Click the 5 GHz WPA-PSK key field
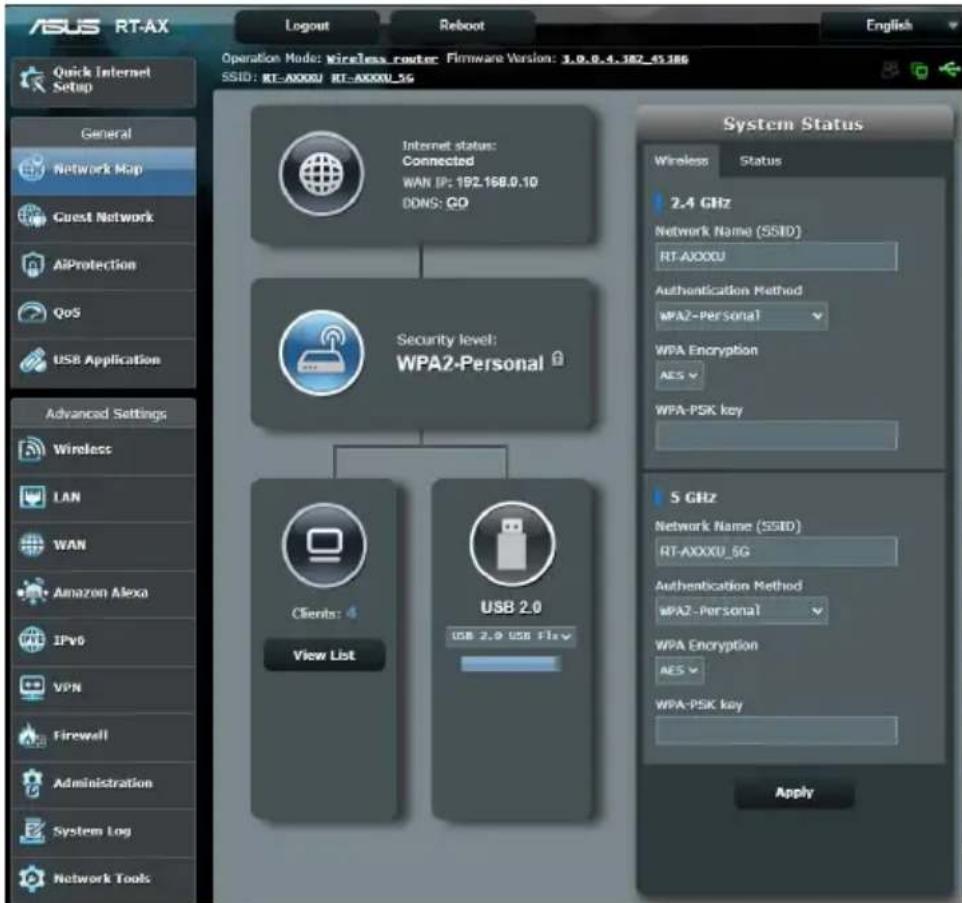This screenshot has width=962, height=903. [x=776, y=731]
